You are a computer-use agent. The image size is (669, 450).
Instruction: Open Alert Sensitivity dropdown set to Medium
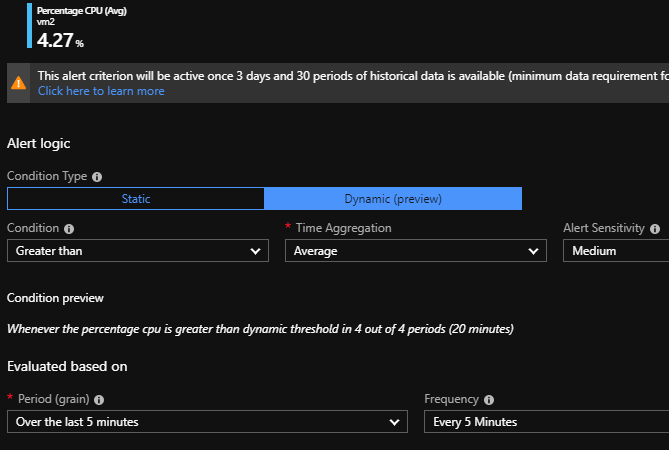tap(614, 251)
